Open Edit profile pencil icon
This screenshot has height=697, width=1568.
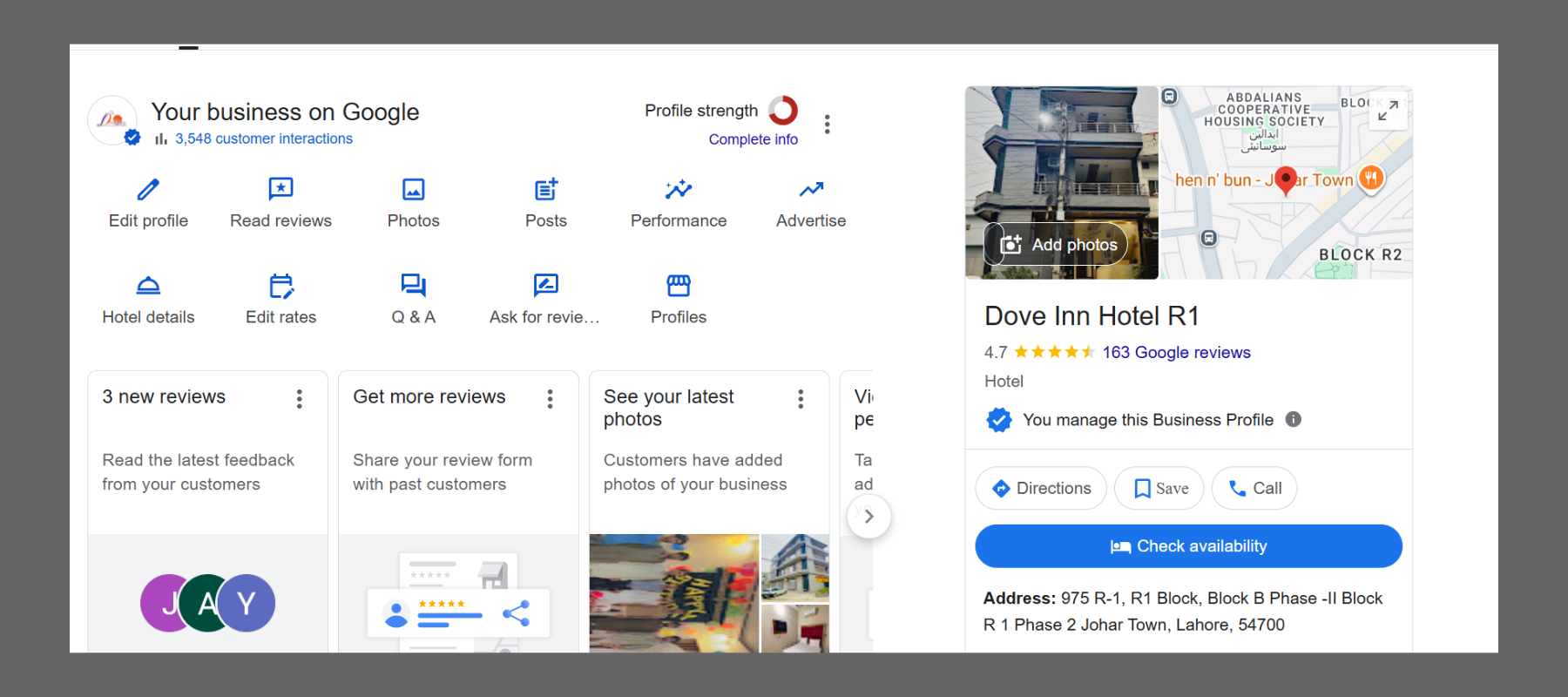(x=148, y=189)
